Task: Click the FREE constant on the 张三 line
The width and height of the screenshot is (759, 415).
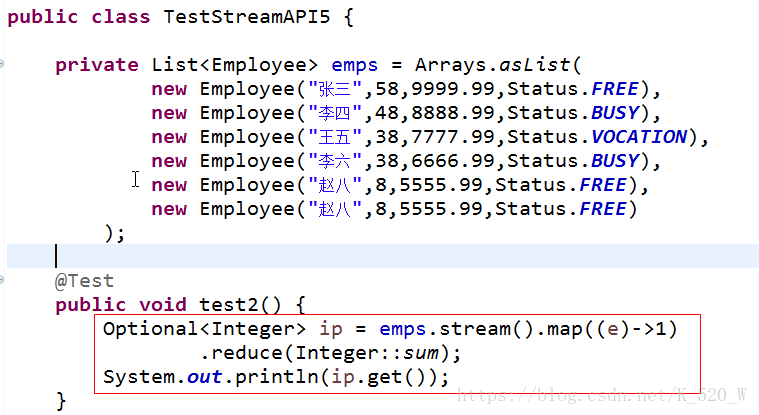Action: [615, 89]
